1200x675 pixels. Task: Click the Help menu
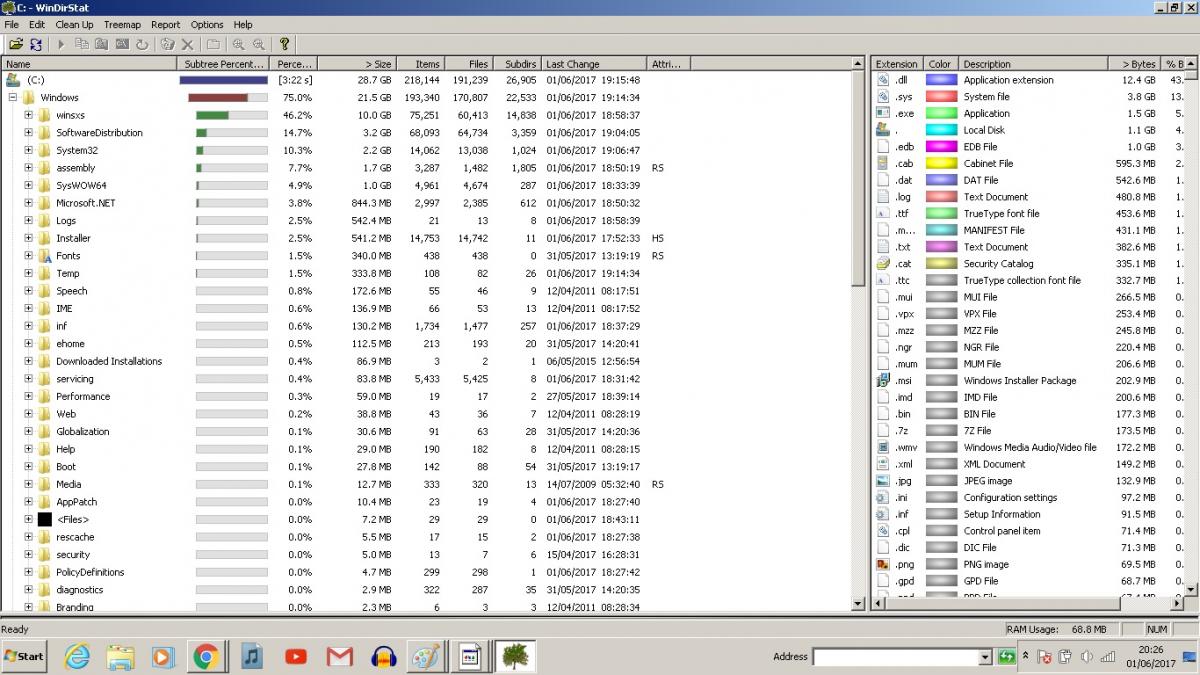[243, 24]
